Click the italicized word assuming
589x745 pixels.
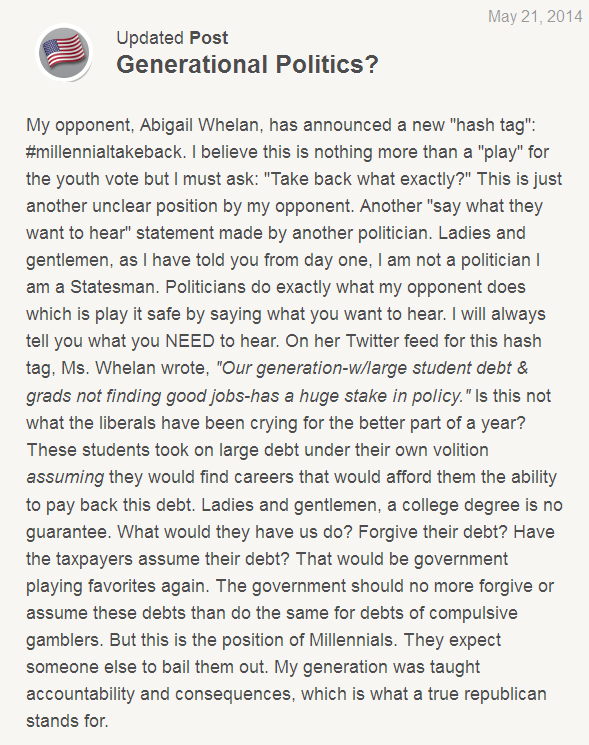pos(65,478)
